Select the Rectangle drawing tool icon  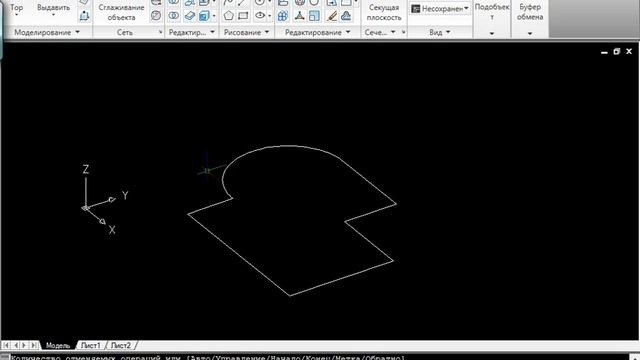[x=243, y=16]
